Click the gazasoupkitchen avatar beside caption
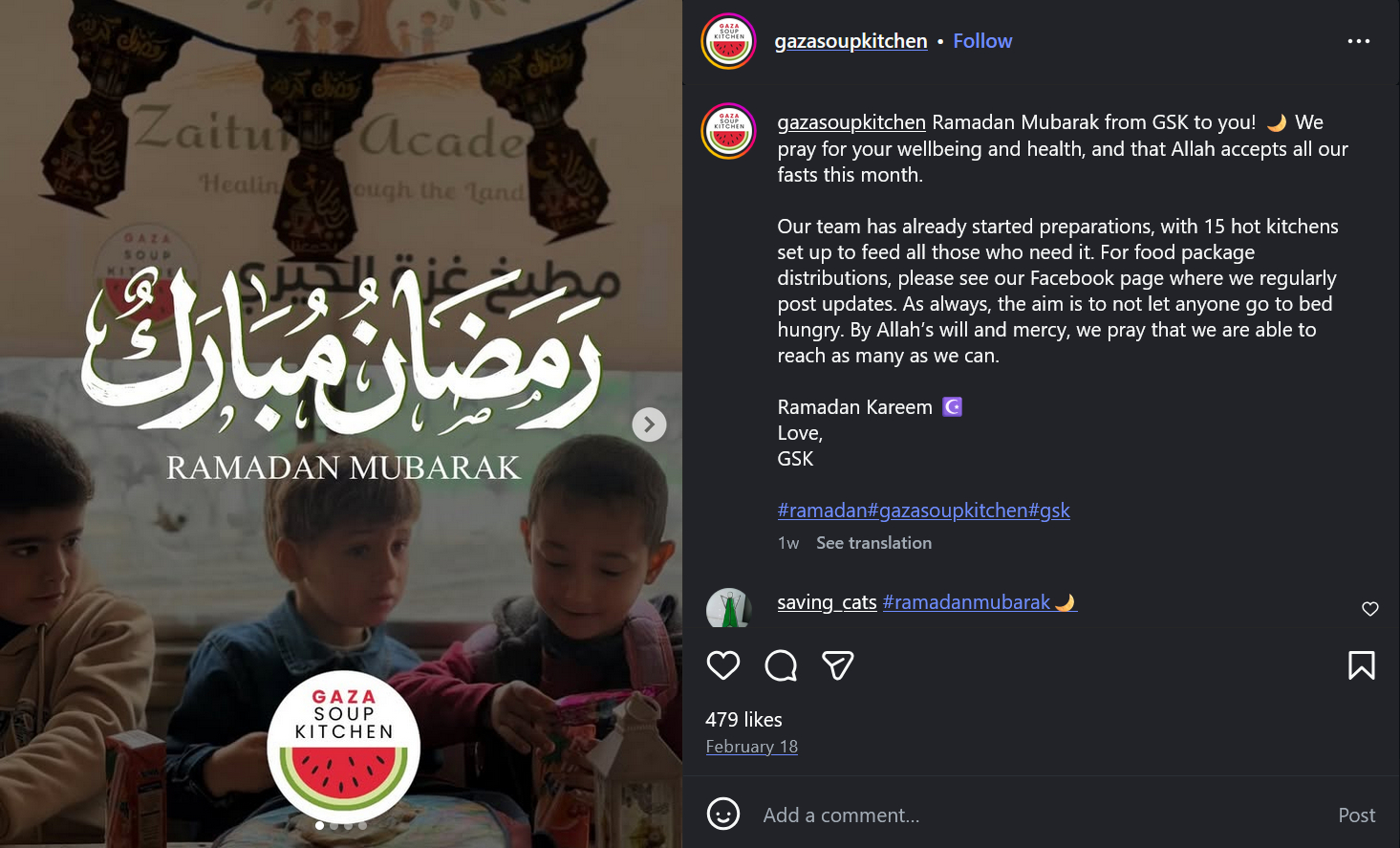 729,131
